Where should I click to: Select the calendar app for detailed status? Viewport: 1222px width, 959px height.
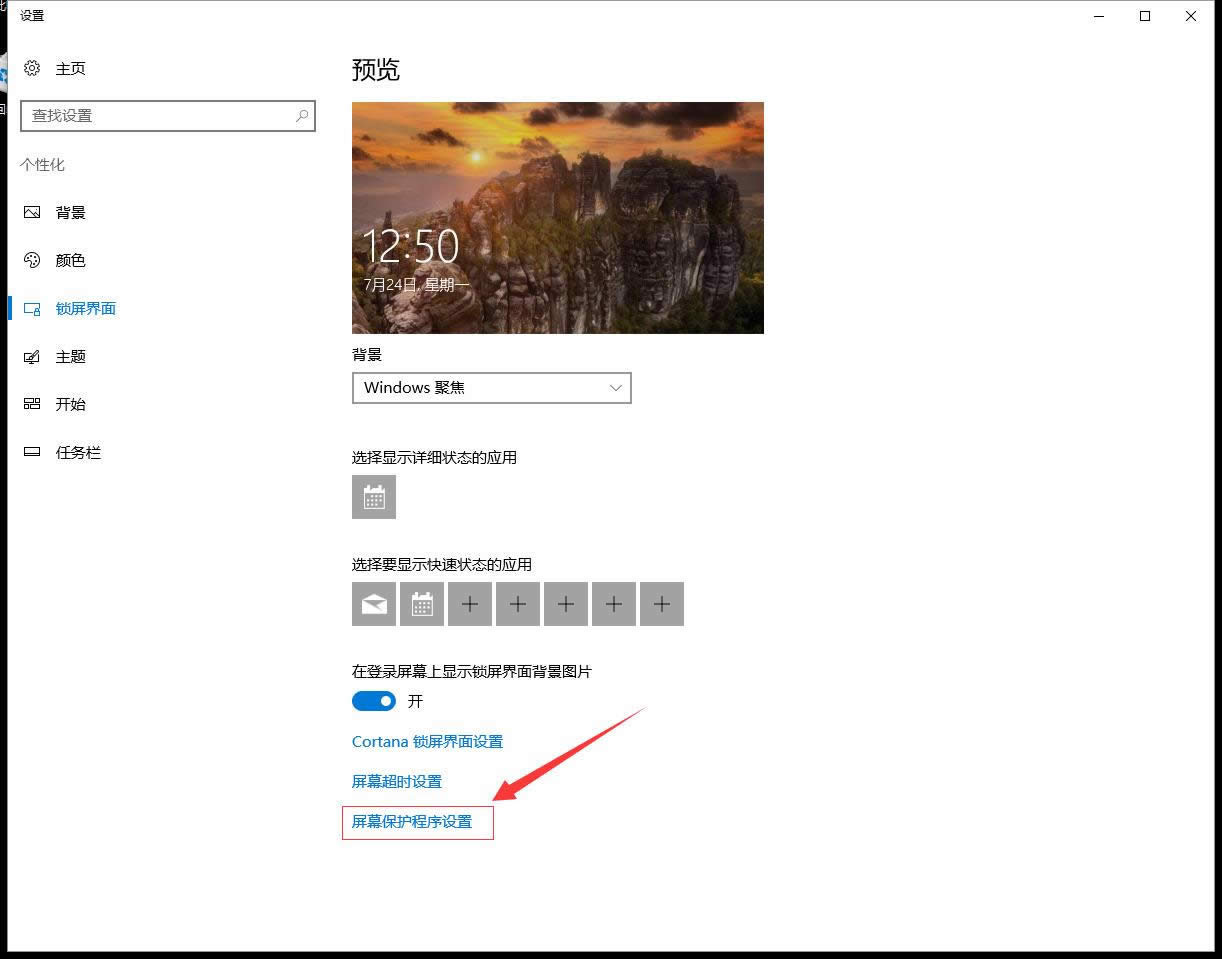(373, 497)
